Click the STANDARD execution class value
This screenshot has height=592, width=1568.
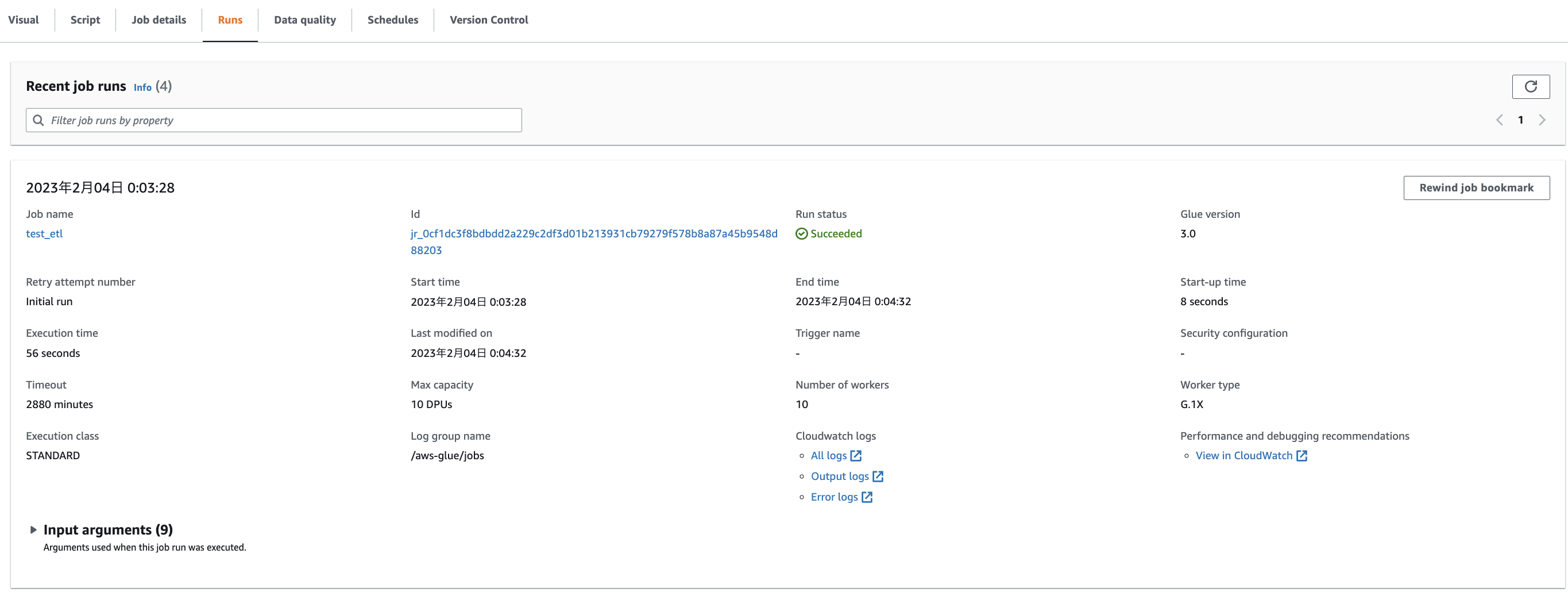(53, 456)
